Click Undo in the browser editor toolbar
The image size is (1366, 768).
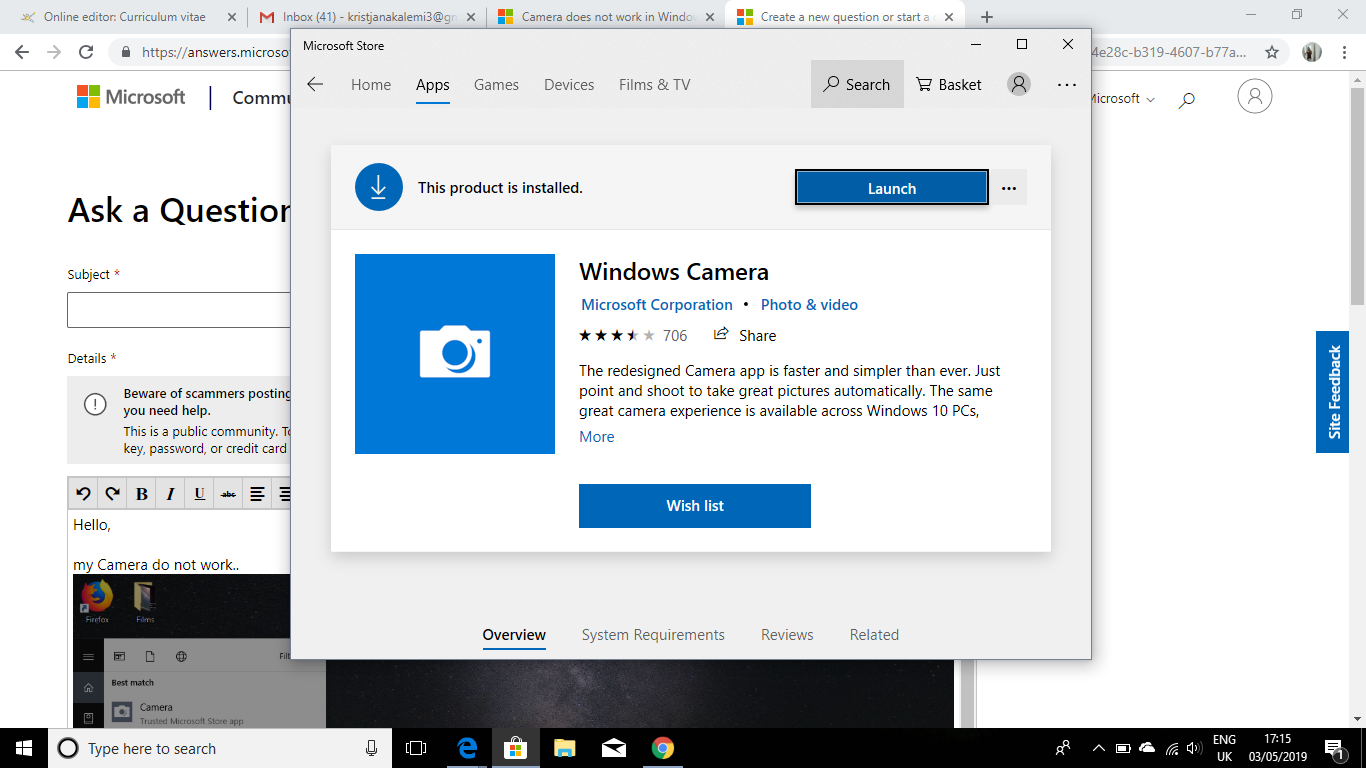click(84, 493)
